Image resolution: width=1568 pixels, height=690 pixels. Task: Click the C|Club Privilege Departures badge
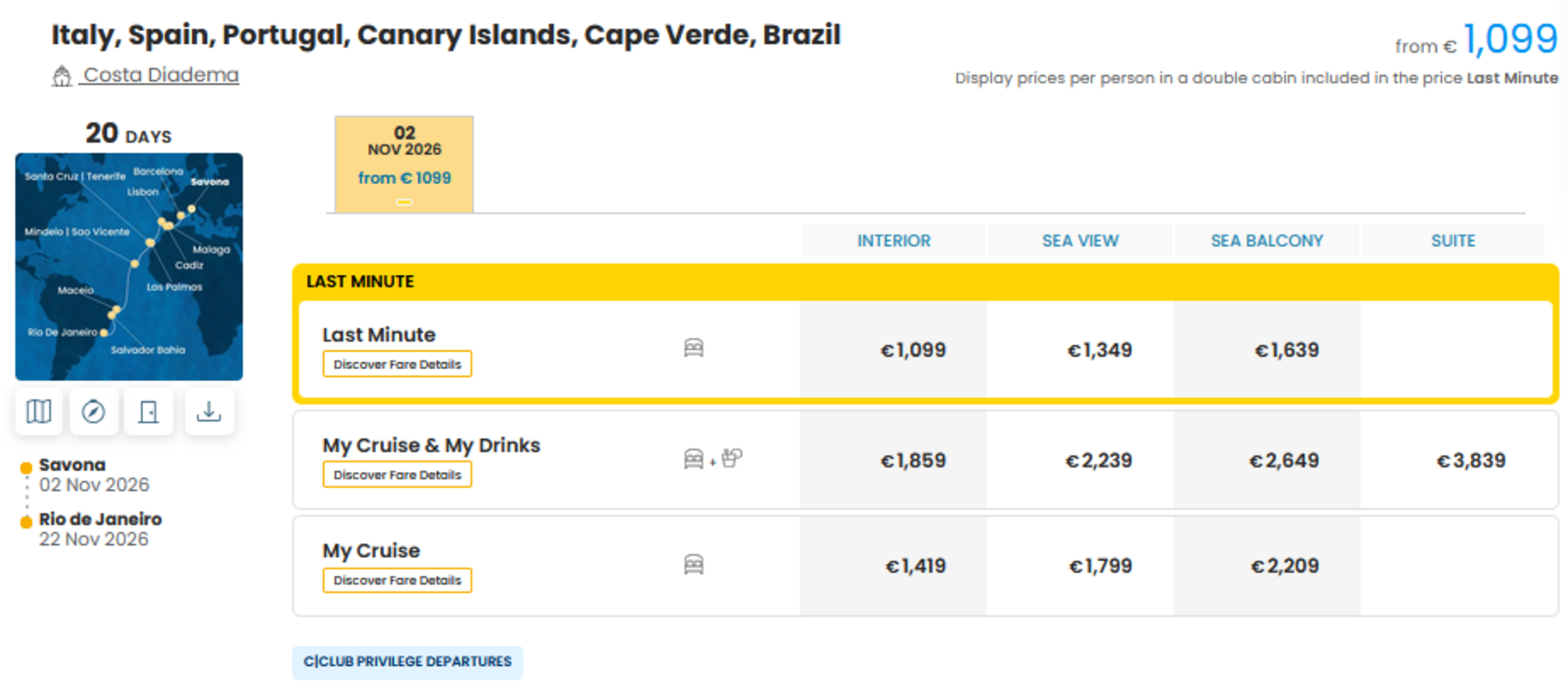[x=408, y=662]
